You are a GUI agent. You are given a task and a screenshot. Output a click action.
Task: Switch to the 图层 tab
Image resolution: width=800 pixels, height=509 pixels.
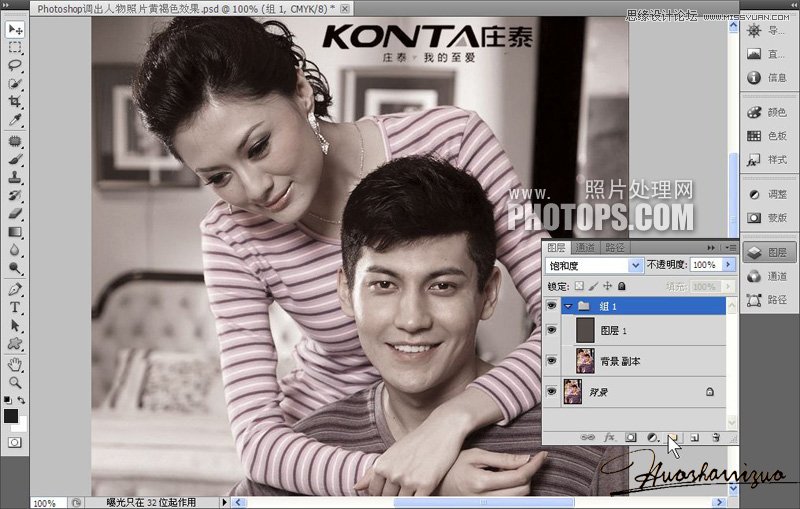tap(556, 248)
